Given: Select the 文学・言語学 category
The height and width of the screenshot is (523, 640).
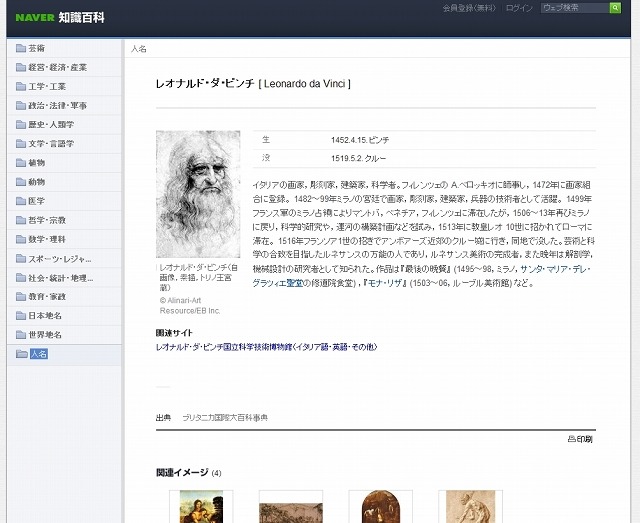Looking at the screenshot, I should [51, 144].
